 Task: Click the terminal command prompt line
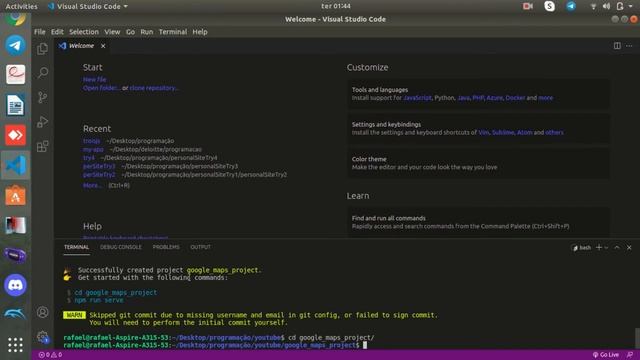[215, 345]
